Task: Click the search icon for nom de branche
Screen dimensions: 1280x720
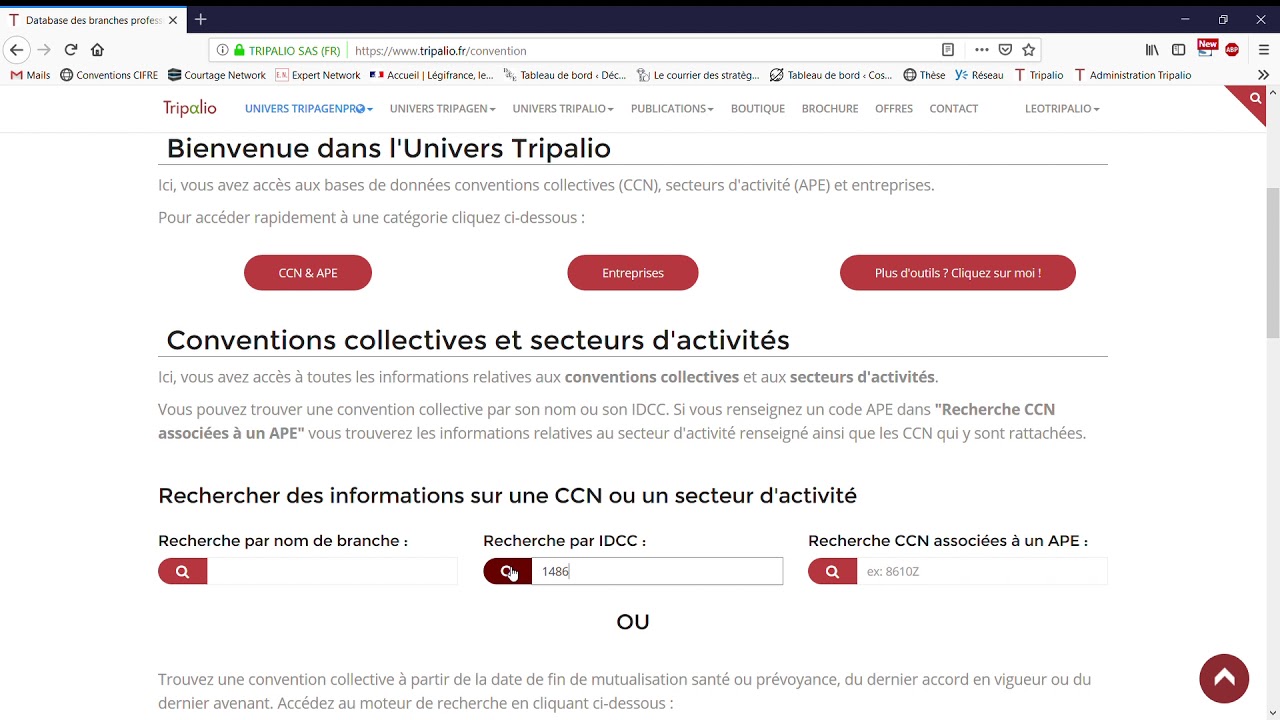Action: pos(182,572)
